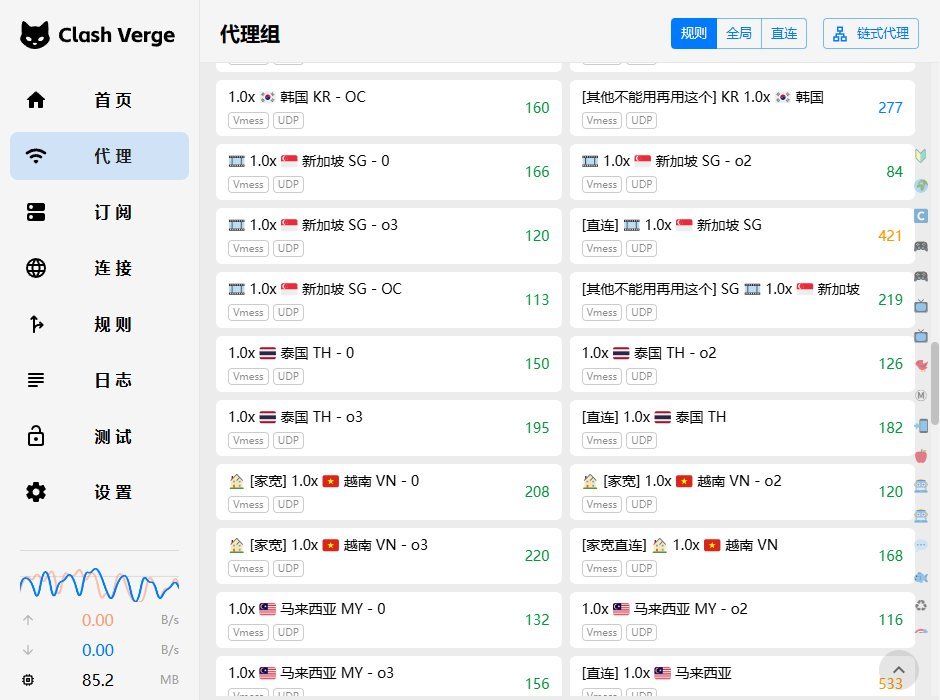Image resolution: width=940 pixels, height=700 pixels.
Task: Select proxy [家宽] 越南 VN - 0
Action: coord(388,492)
